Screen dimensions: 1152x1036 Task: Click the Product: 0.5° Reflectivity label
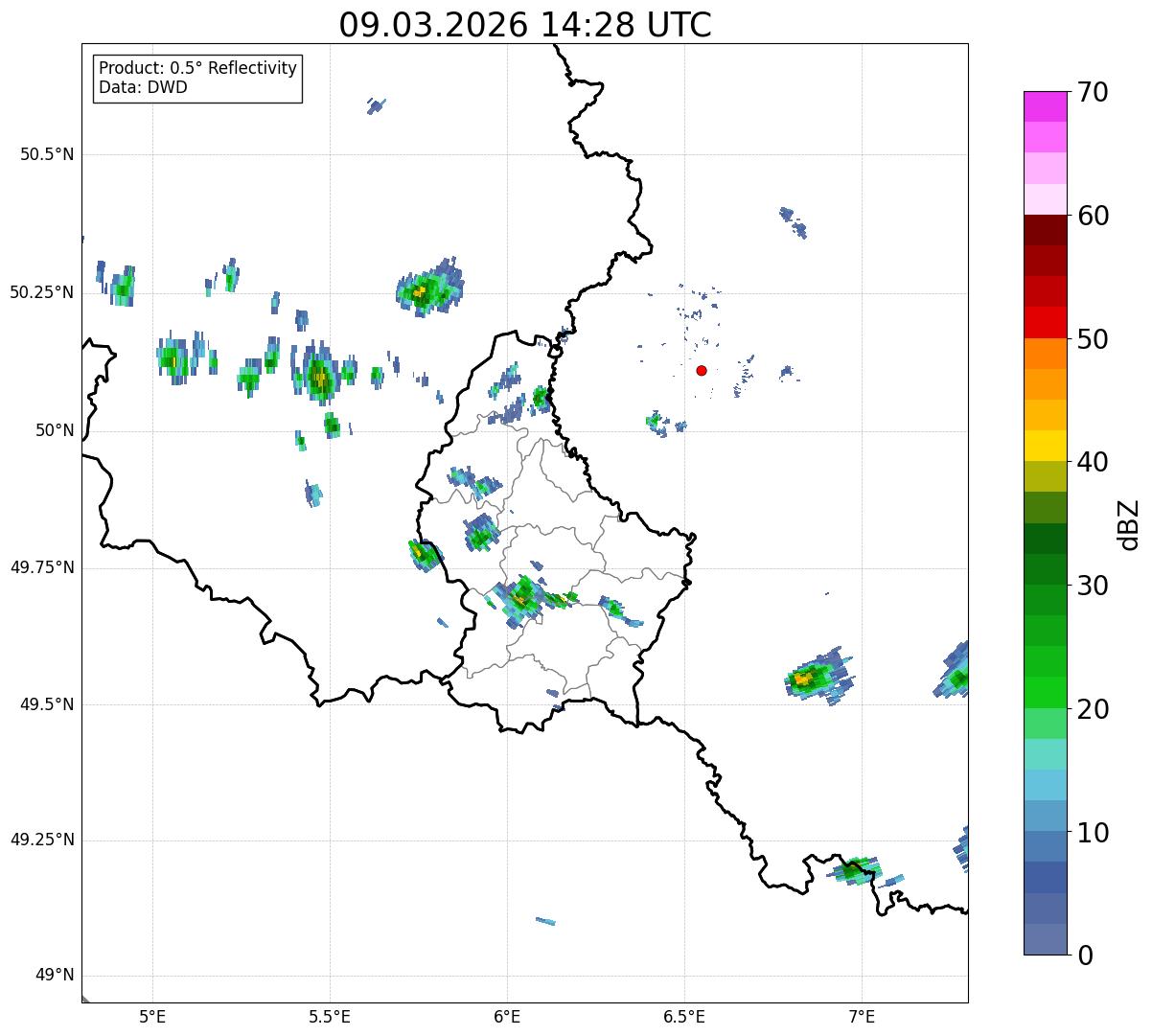pyautogui.click(x=197, y=68)
